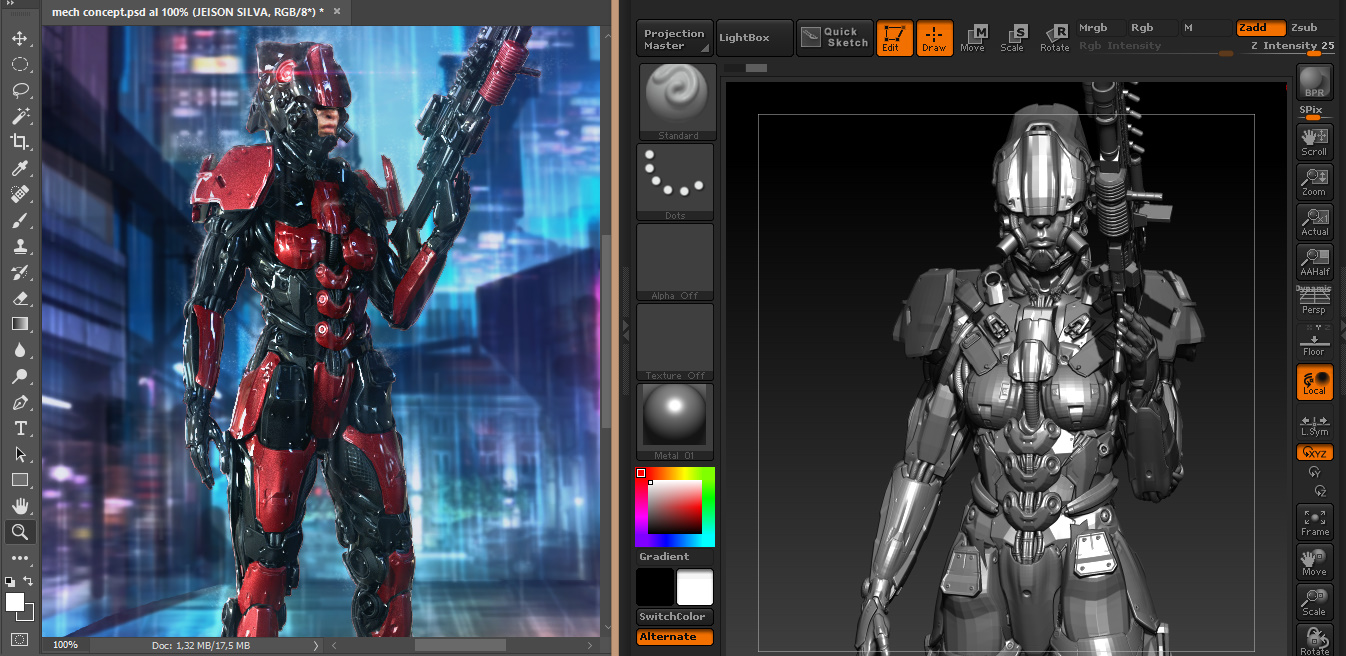Select the Rectangle shape tool
Screen dimensions: 1346x656
pyautogui.click(x=19, y=480)
